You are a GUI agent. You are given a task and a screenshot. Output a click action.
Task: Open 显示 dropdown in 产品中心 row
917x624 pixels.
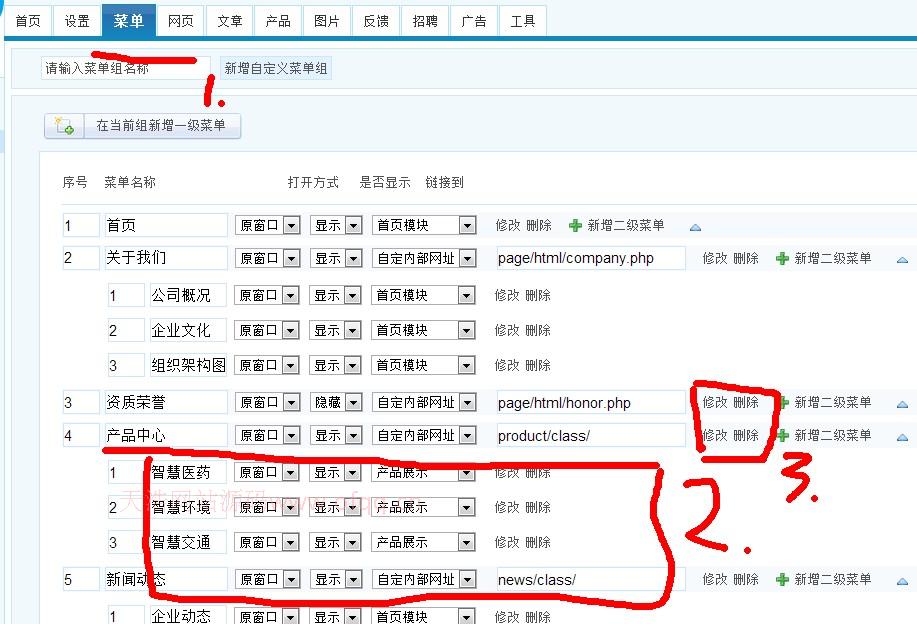coord(336,435)
